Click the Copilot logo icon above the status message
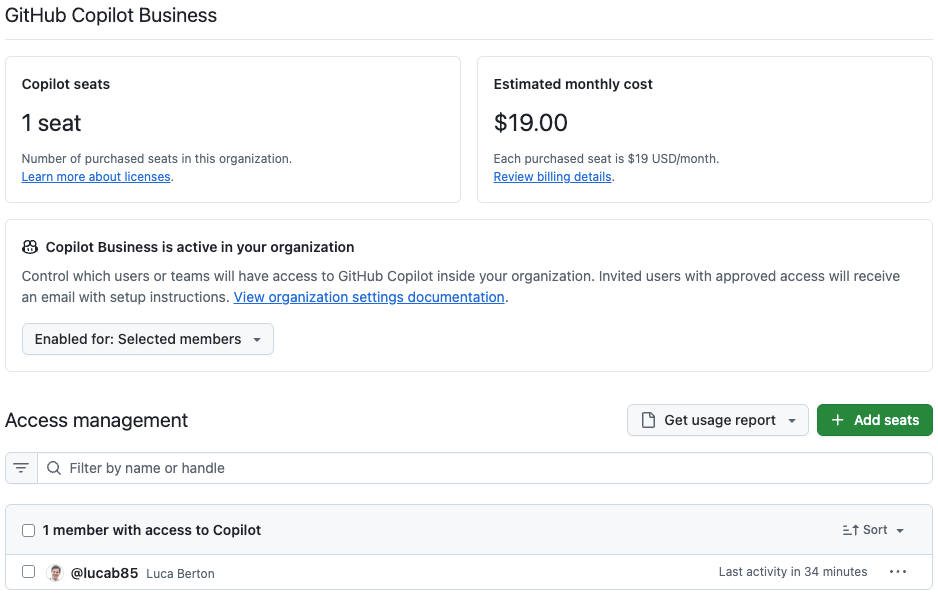This screenshot has height=596, width=938. click(31, 246)
